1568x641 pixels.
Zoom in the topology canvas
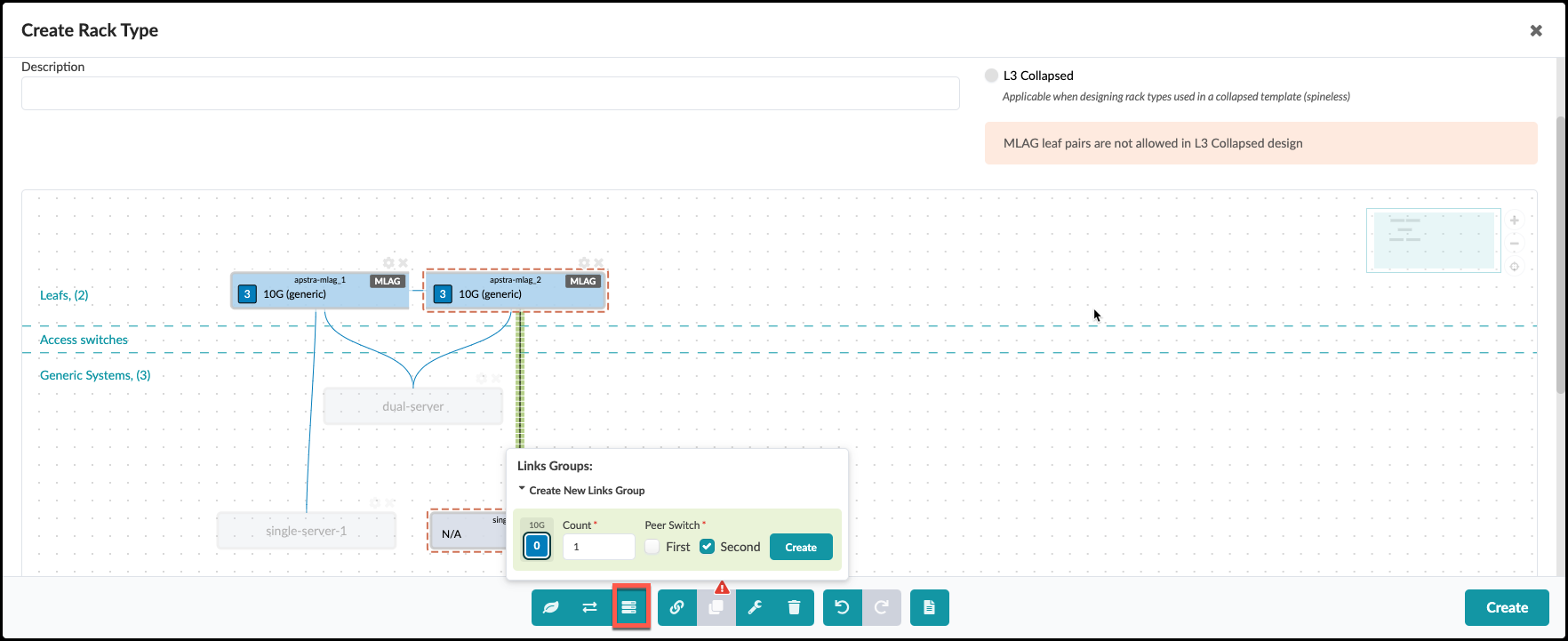[x=1515, y=220]
